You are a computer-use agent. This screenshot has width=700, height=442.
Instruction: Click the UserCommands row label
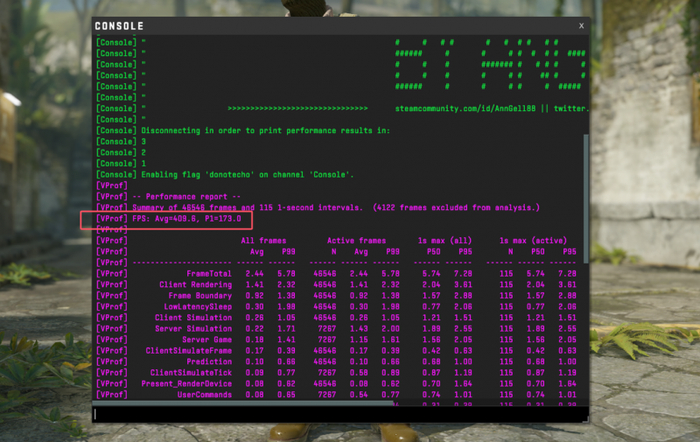click(204, 395)
